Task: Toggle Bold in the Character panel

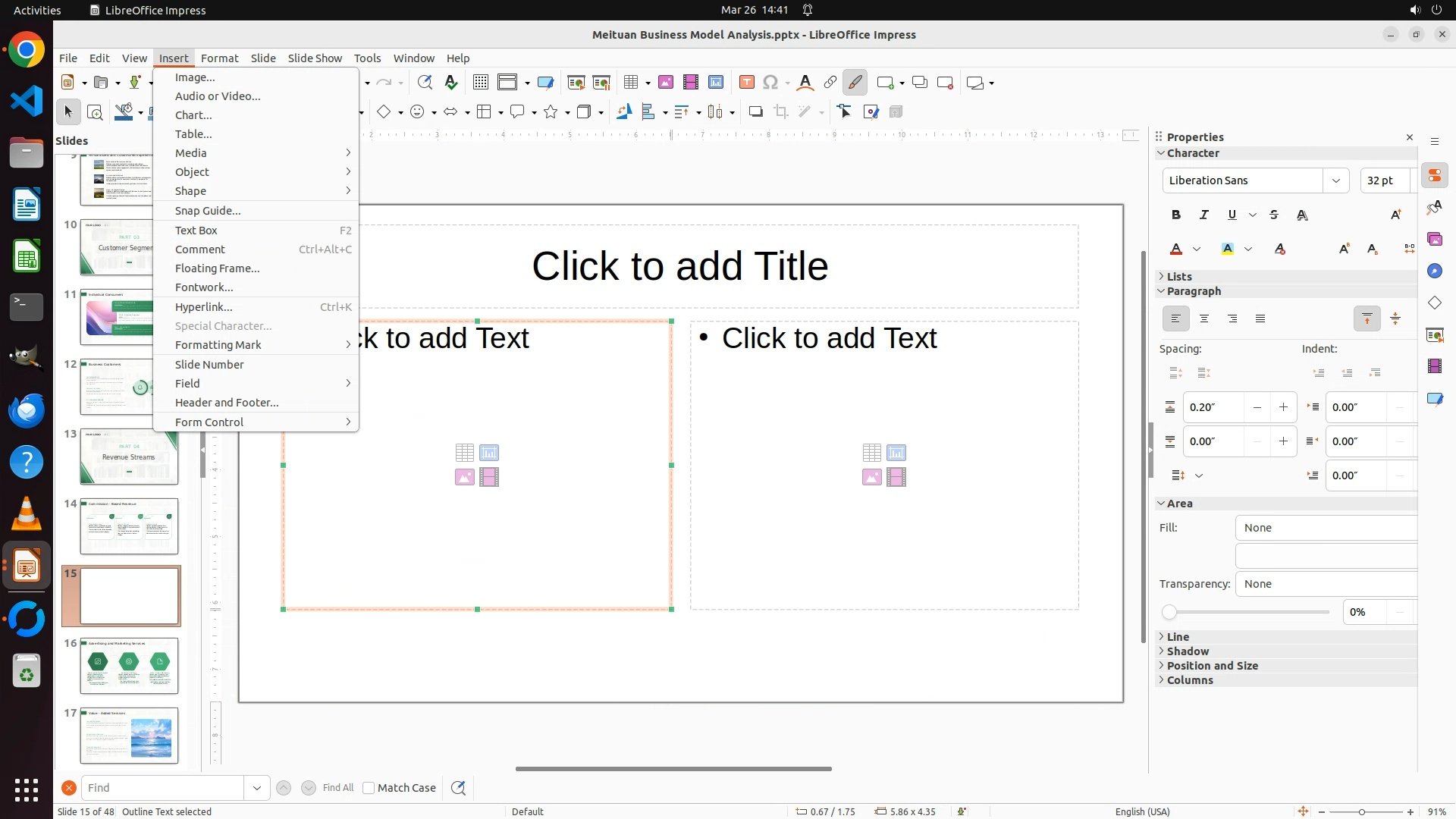Action: pyautogui.click(x=1176, y=215)
